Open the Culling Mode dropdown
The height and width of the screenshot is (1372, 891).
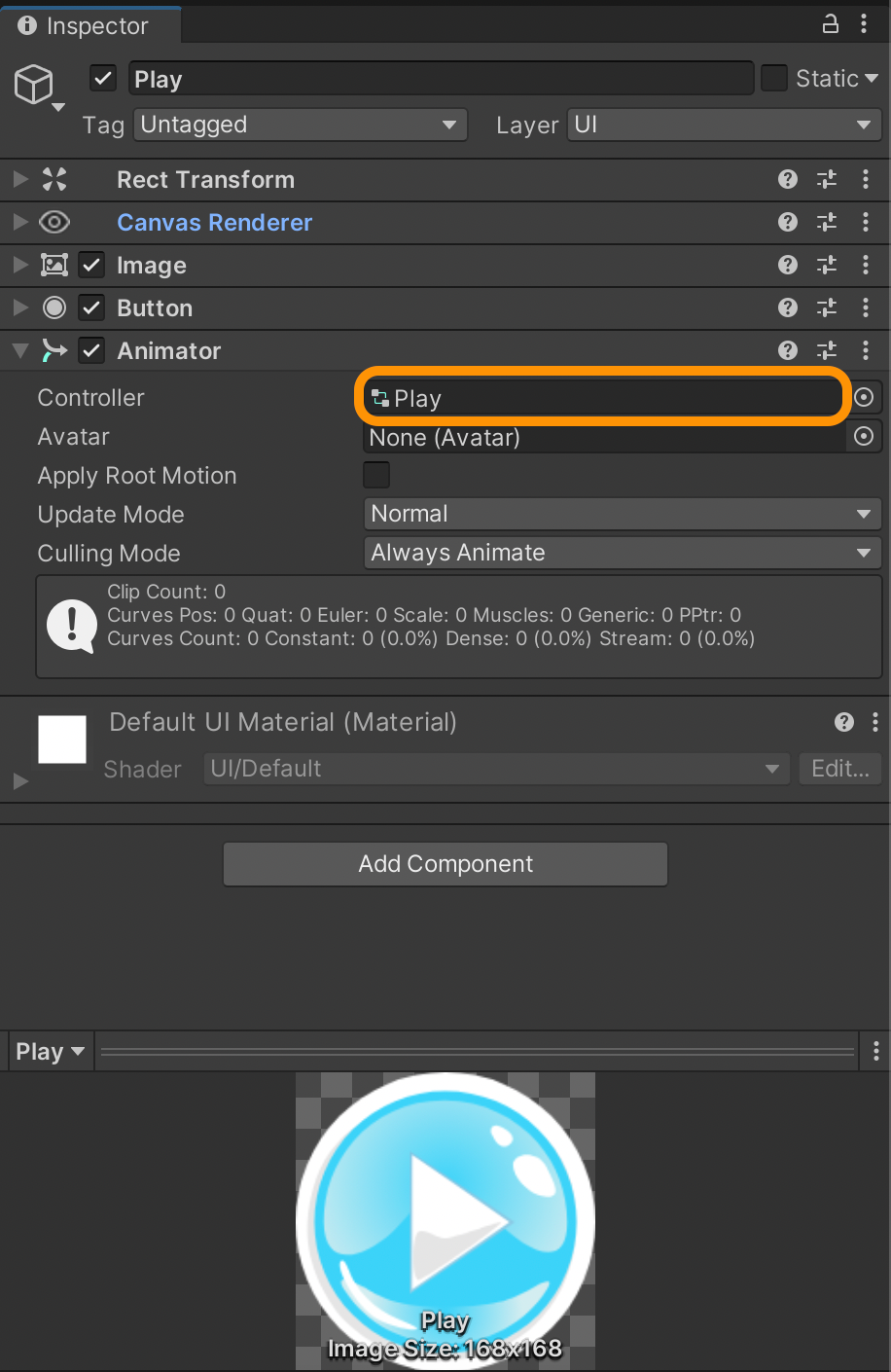pyautogui.click(x=623, y=553)
